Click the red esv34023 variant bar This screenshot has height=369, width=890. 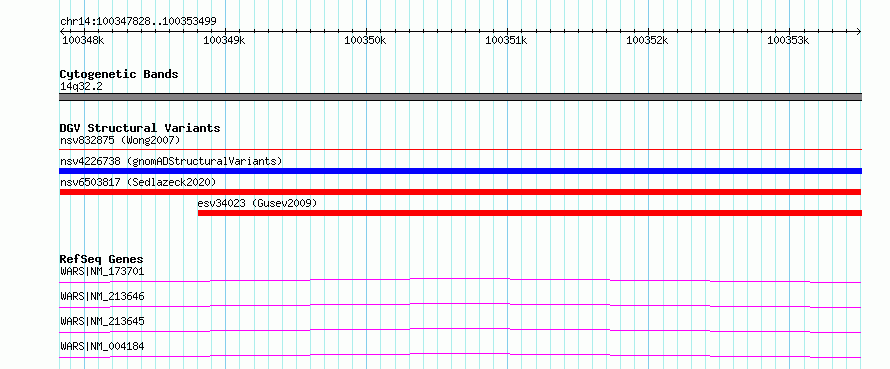(x=530, y=213)
